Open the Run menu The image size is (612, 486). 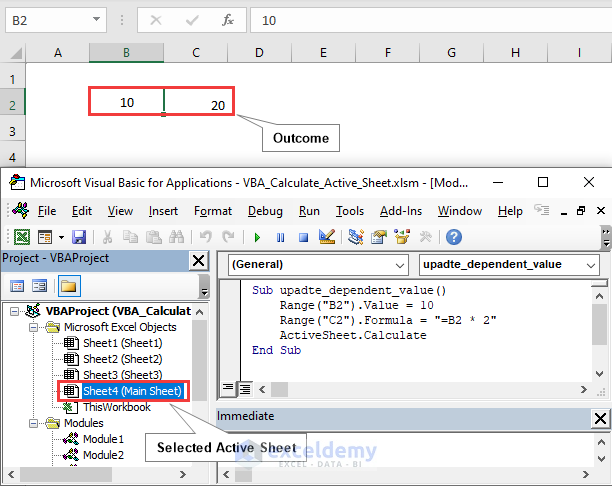coord(309,211)
